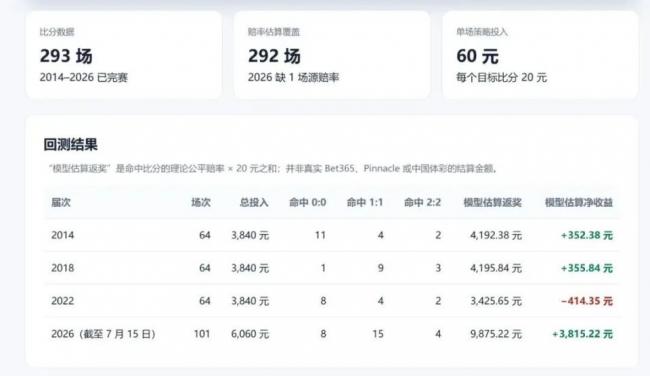This screenshot has height=376, width=650.
Task: Click the matches count '101' for 2026
Action: click(x=202, y=334)
